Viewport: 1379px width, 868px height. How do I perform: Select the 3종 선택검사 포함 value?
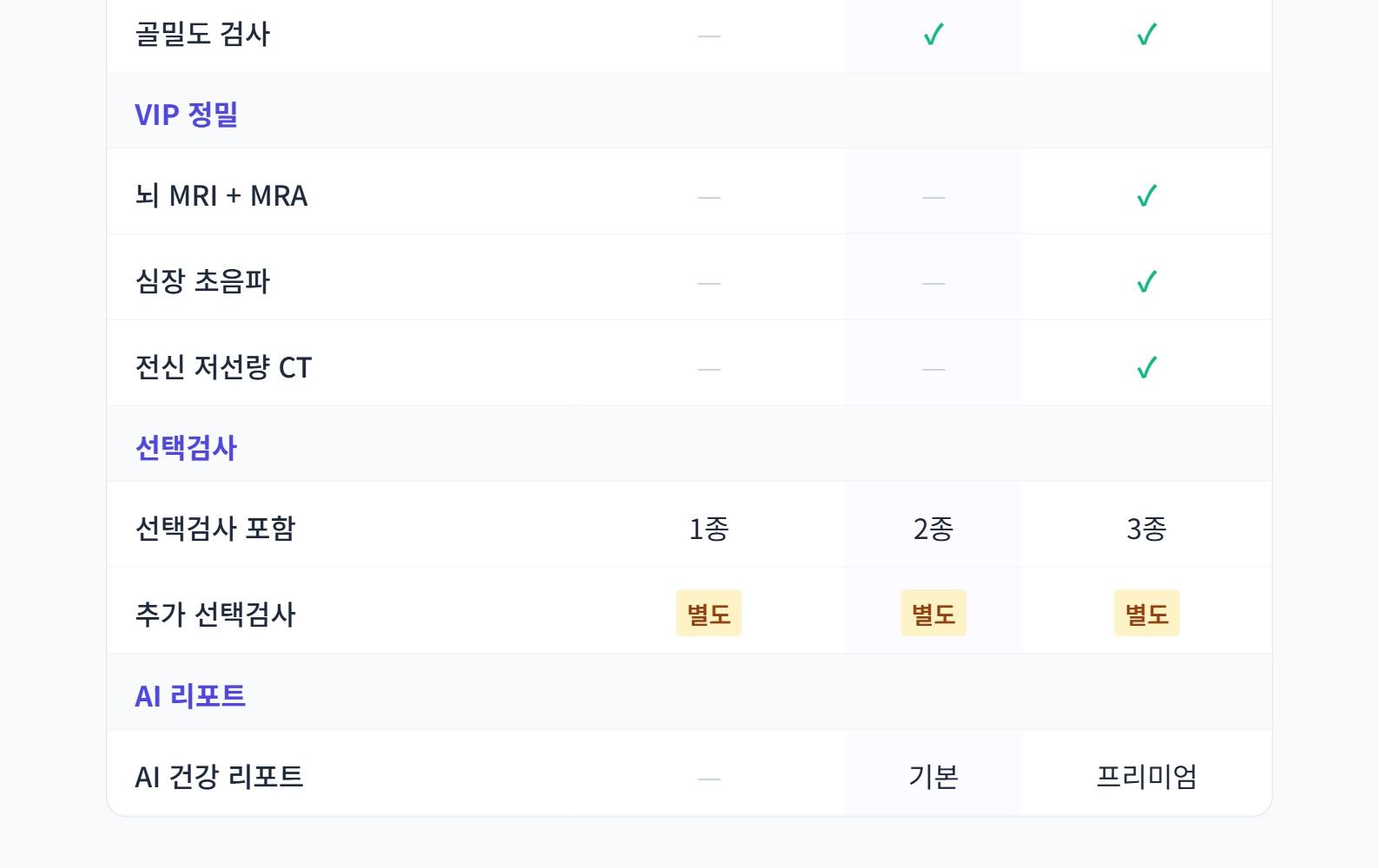coord(1146,529)
